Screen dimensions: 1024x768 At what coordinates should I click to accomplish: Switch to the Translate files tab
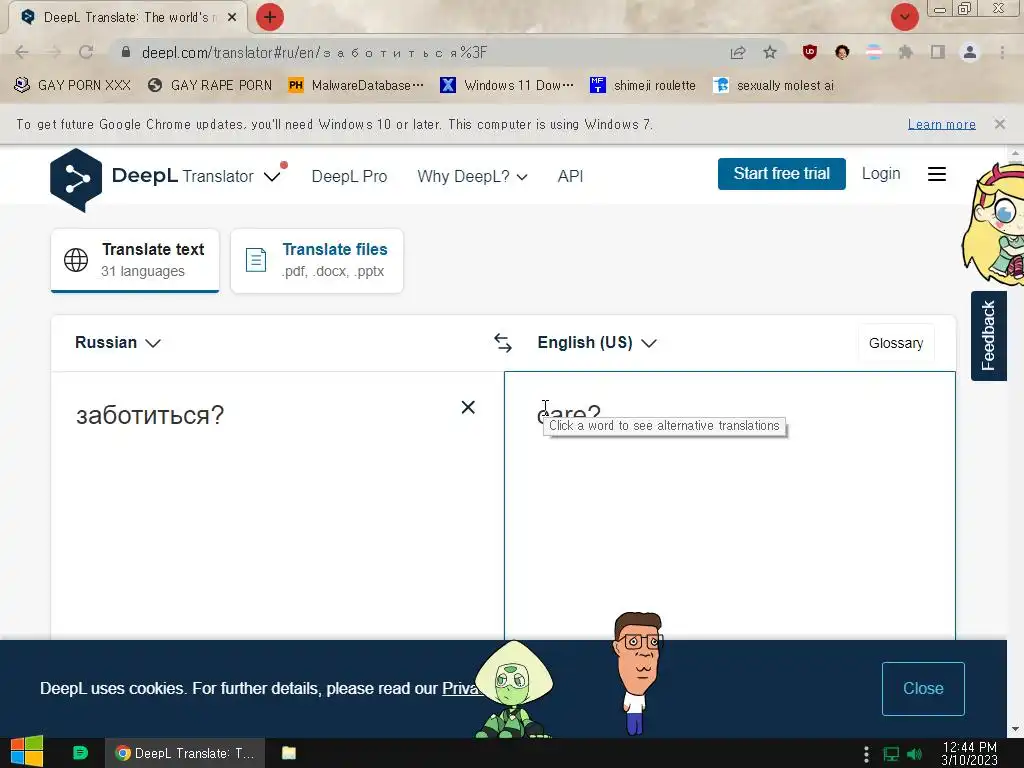(x=317, y=260)
